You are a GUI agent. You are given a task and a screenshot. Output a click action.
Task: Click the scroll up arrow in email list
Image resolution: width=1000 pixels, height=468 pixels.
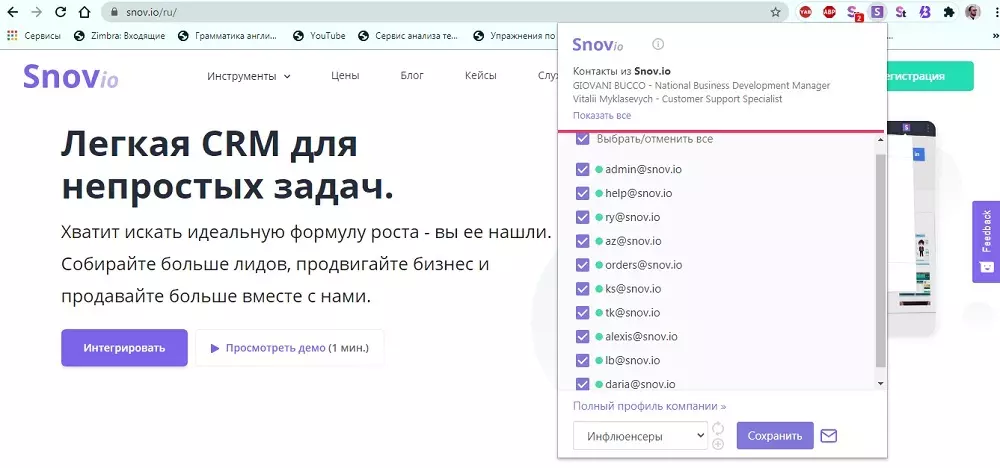point(881,139)
